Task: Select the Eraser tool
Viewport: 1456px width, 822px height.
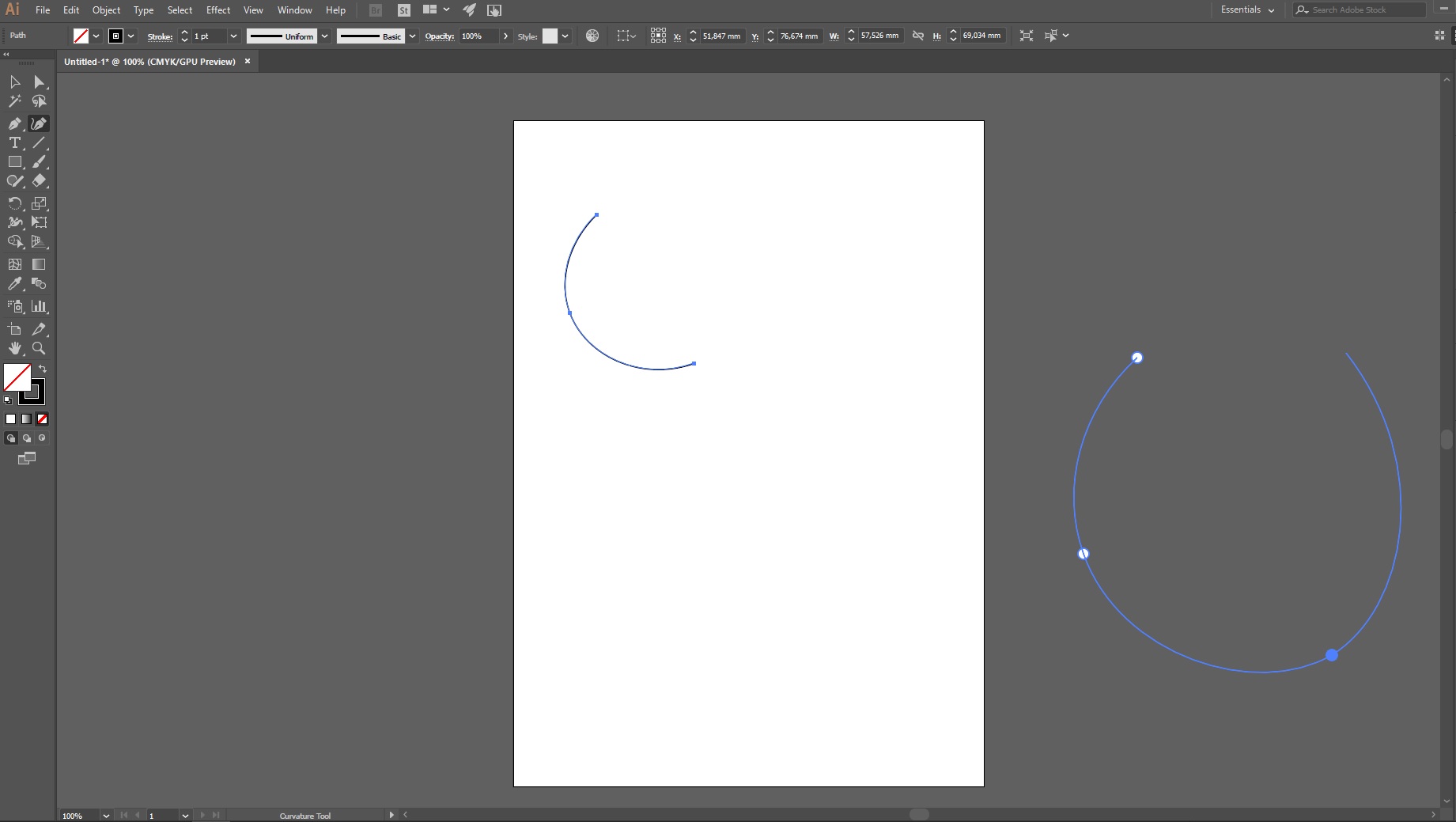Action: (x=39, y=181)
